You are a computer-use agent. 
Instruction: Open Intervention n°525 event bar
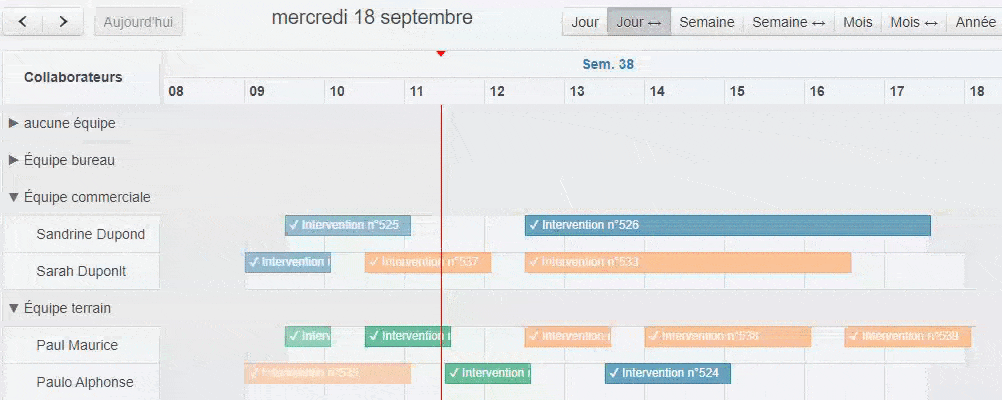(348, 226)
